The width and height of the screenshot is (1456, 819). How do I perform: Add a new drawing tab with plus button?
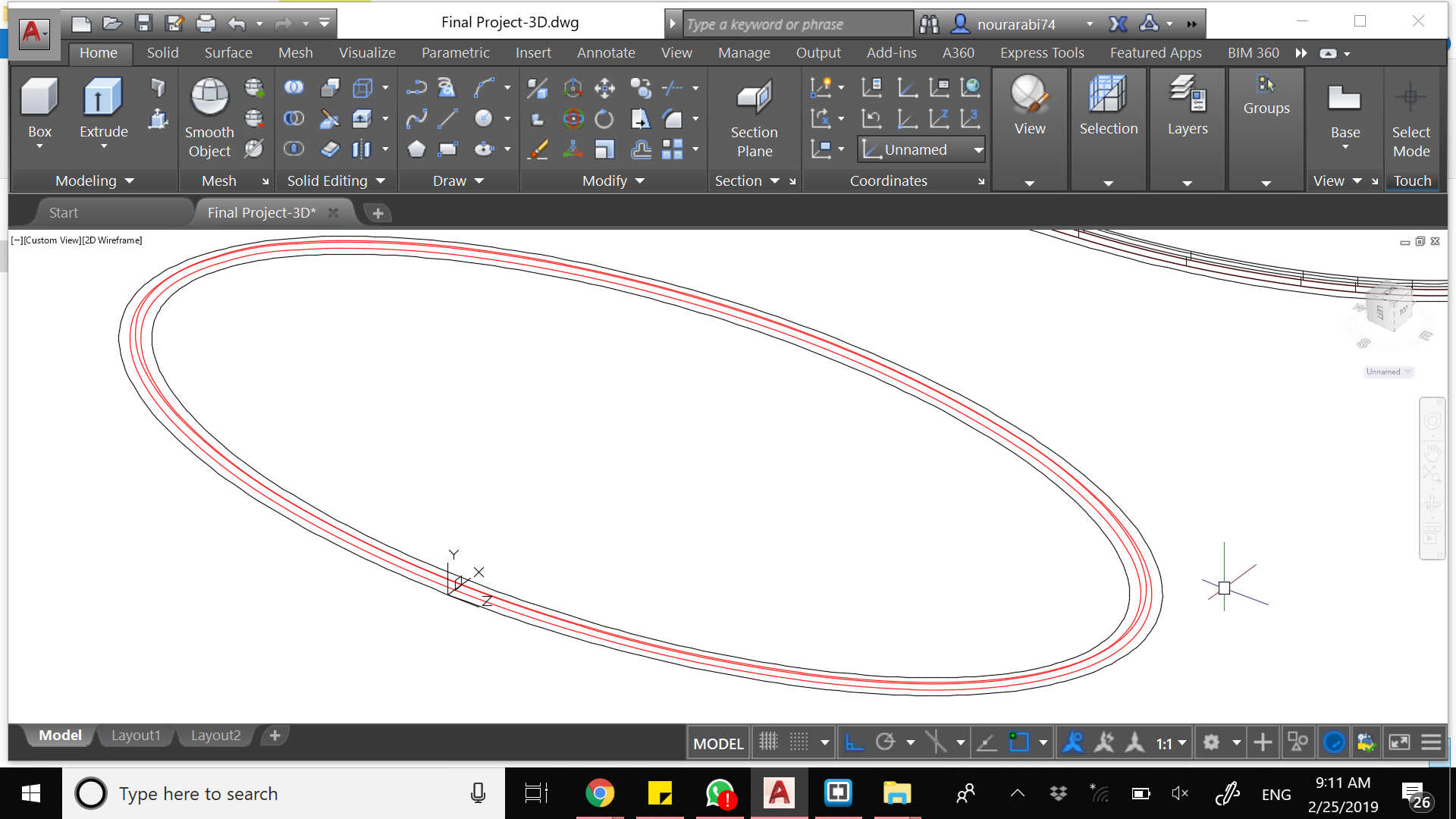coord(378,213)
